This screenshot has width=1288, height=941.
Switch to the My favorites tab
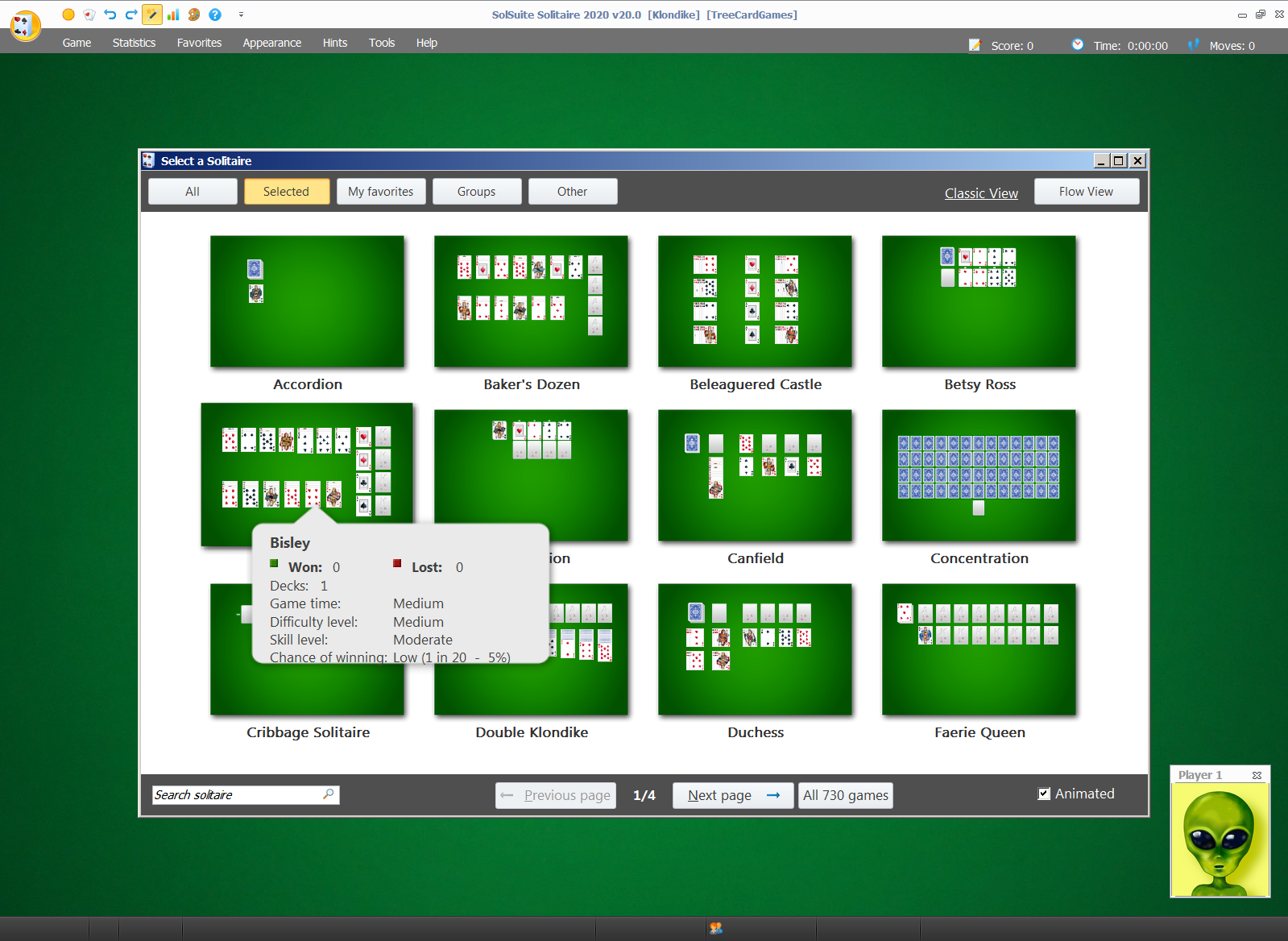(381, 192)
